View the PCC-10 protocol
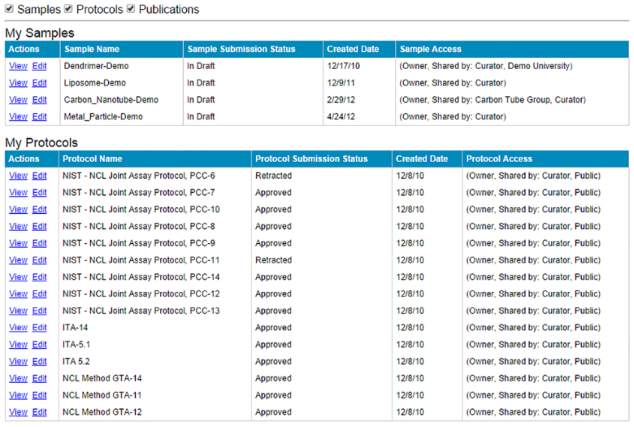Viewport: 634px width, 427px height. coord(17,210)
